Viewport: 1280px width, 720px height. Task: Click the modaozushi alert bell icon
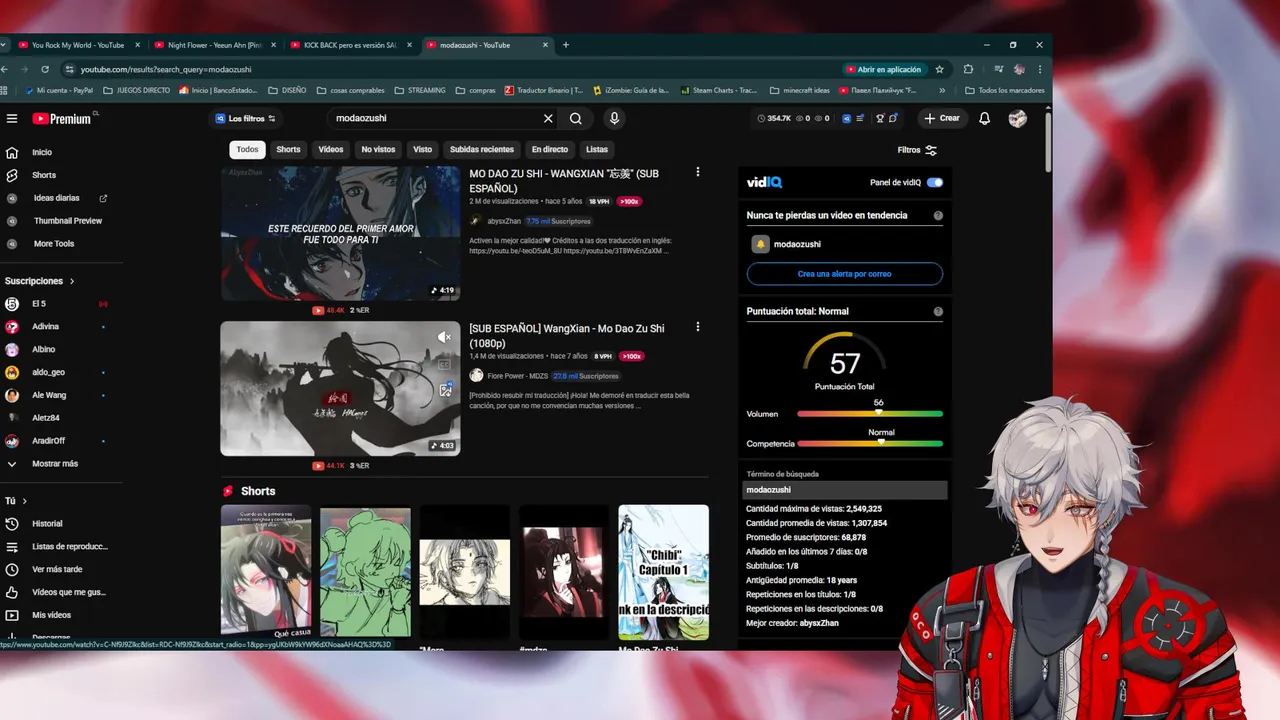click(x=760, y=244)
